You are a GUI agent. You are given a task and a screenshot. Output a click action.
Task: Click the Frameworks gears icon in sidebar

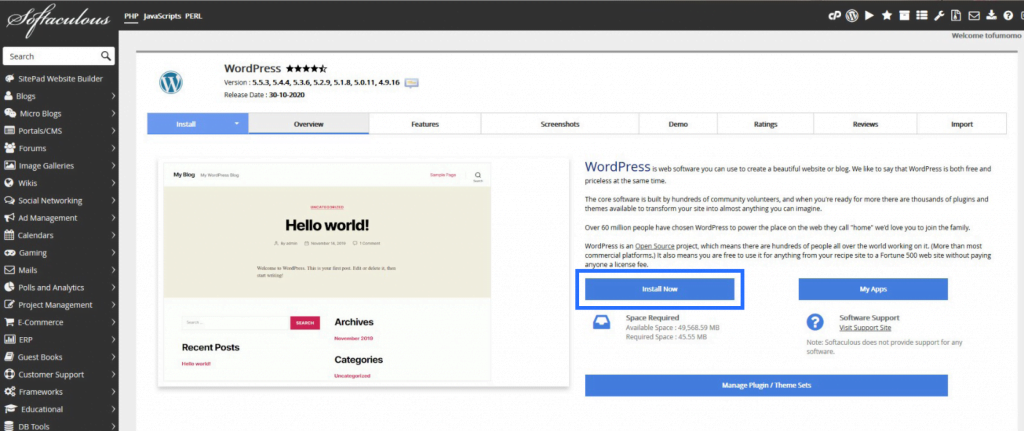(x=10, y=392)
